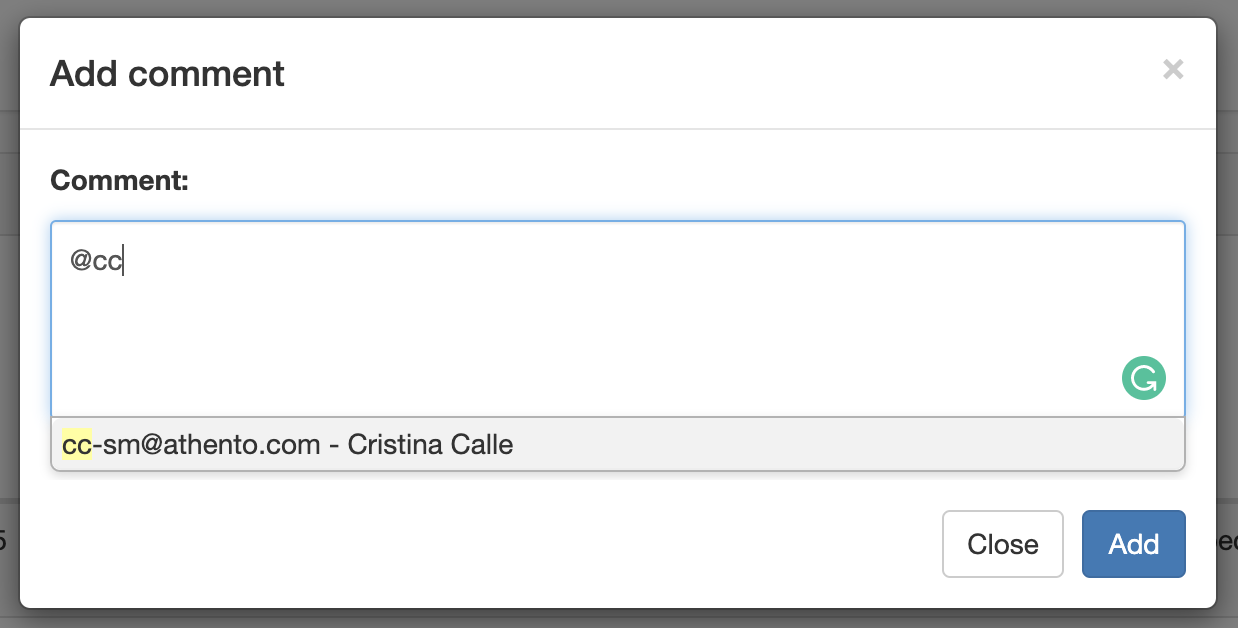Submit the comment using the blue Add button
1238x628 pixels.
click(x=1133, y=544)
